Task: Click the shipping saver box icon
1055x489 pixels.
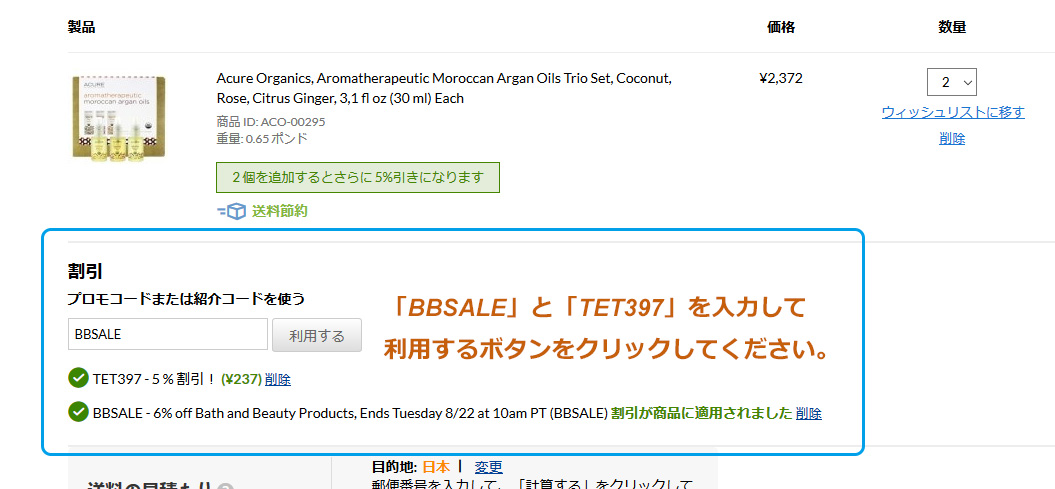Action: [231, 211]
